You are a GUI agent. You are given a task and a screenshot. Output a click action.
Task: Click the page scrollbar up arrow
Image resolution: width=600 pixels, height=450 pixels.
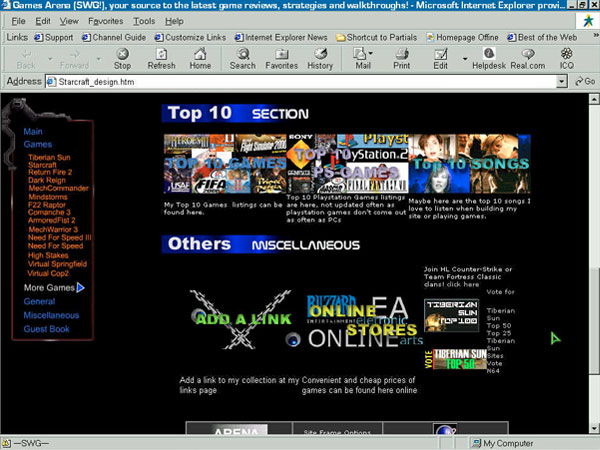[593, 99]
